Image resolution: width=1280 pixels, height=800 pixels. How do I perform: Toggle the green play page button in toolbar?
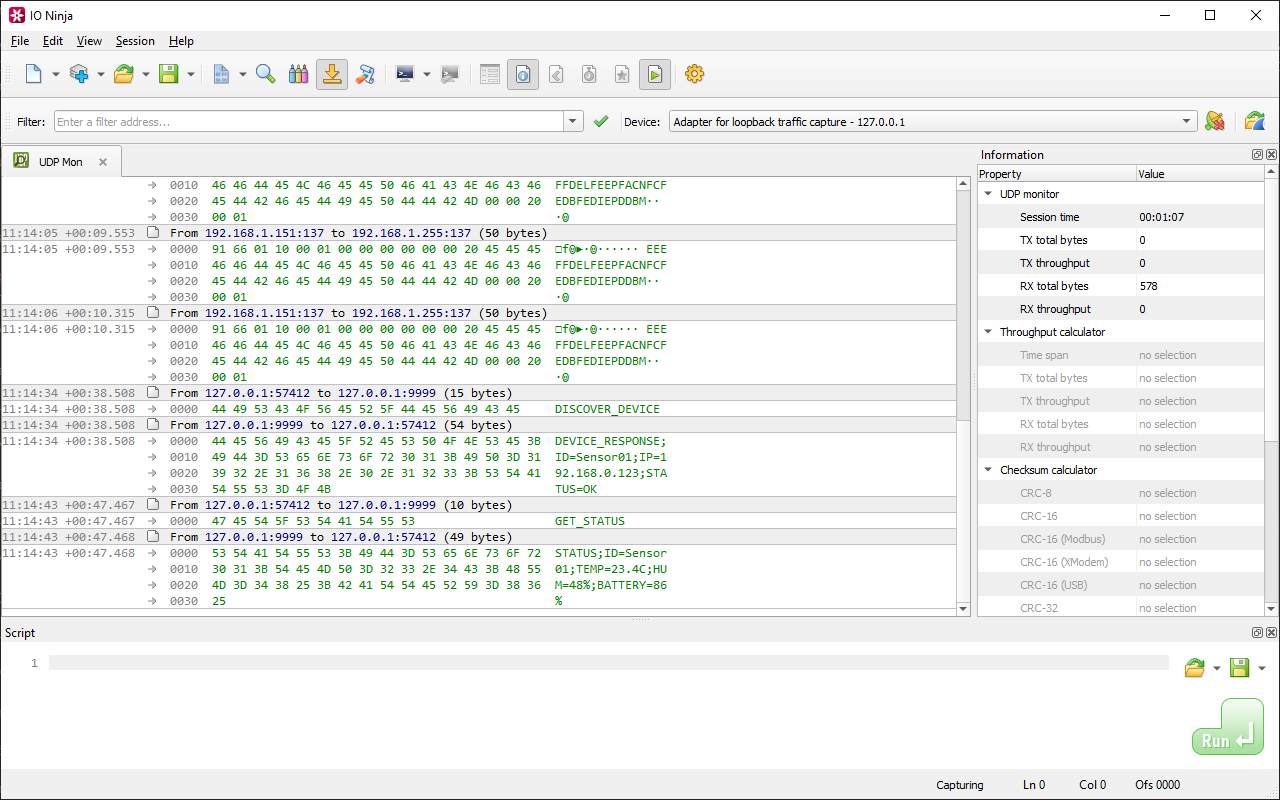point(655,74)
